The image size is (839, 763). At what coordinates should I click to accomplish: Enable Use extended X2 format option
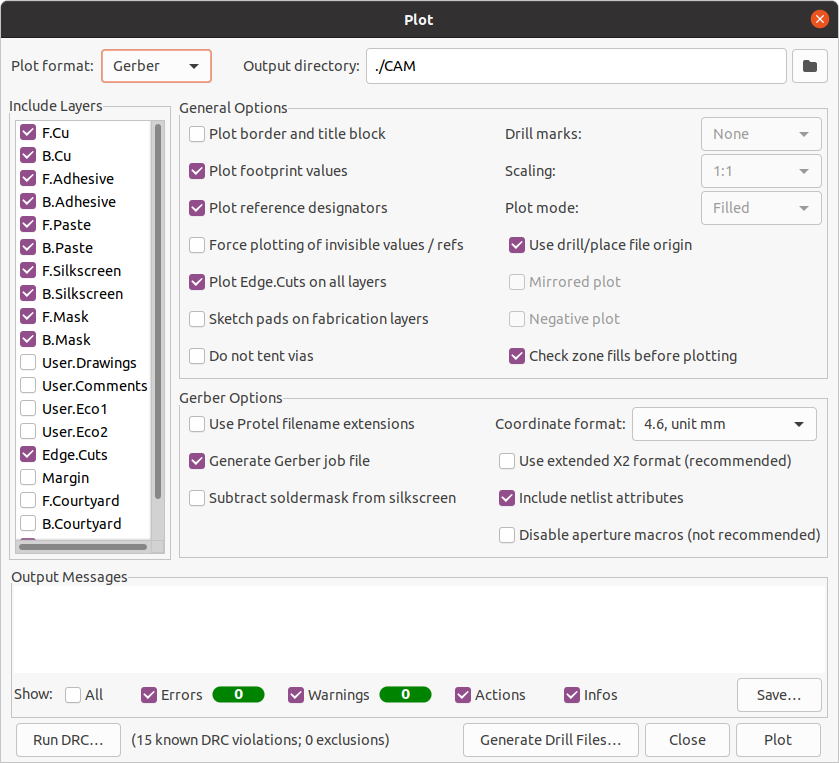(x=508, y=461)
